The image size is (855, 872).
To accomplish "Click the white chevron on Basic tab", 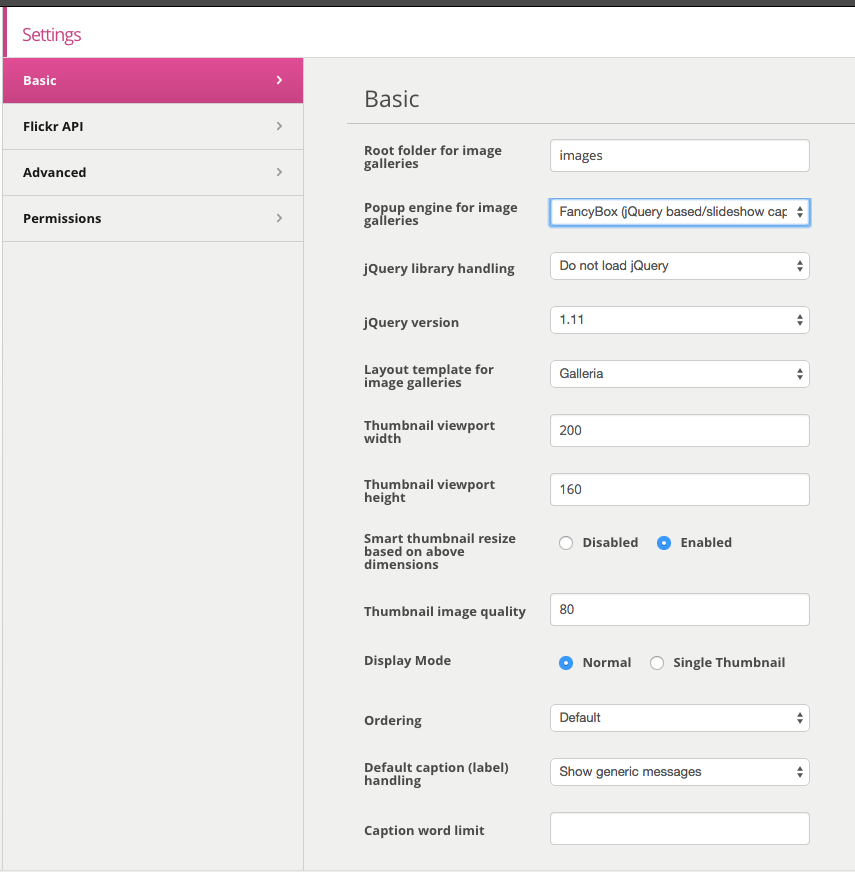I will click(x=279, y=80).
